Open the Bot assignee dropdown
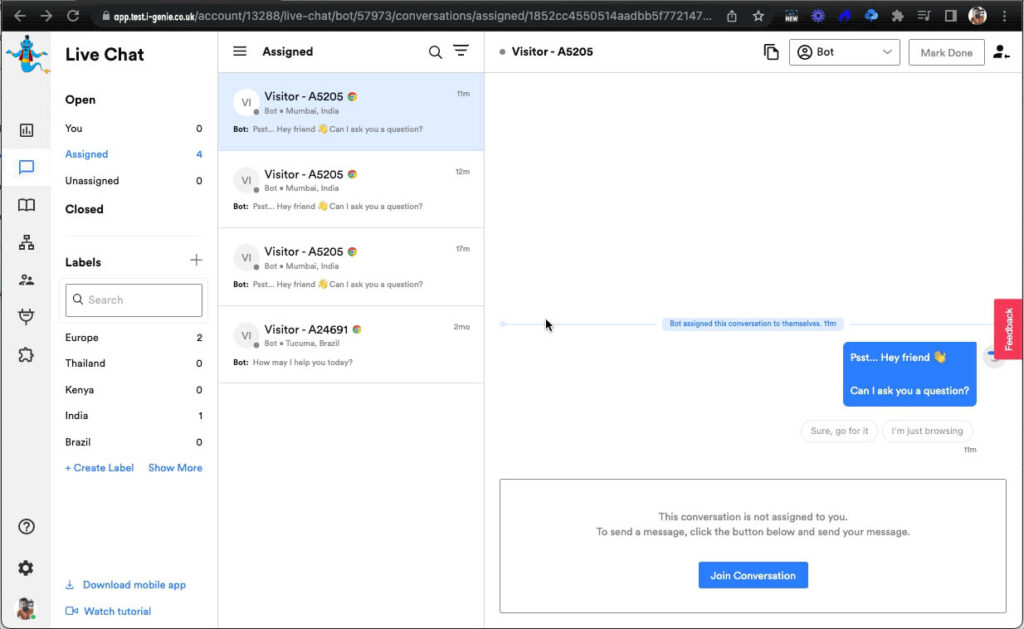 point(844,52)
